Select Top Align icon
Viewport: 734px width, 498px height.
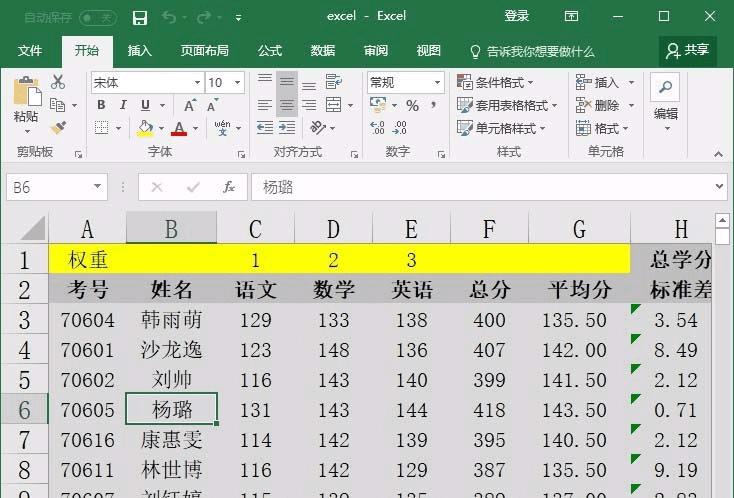coord(264,81)
